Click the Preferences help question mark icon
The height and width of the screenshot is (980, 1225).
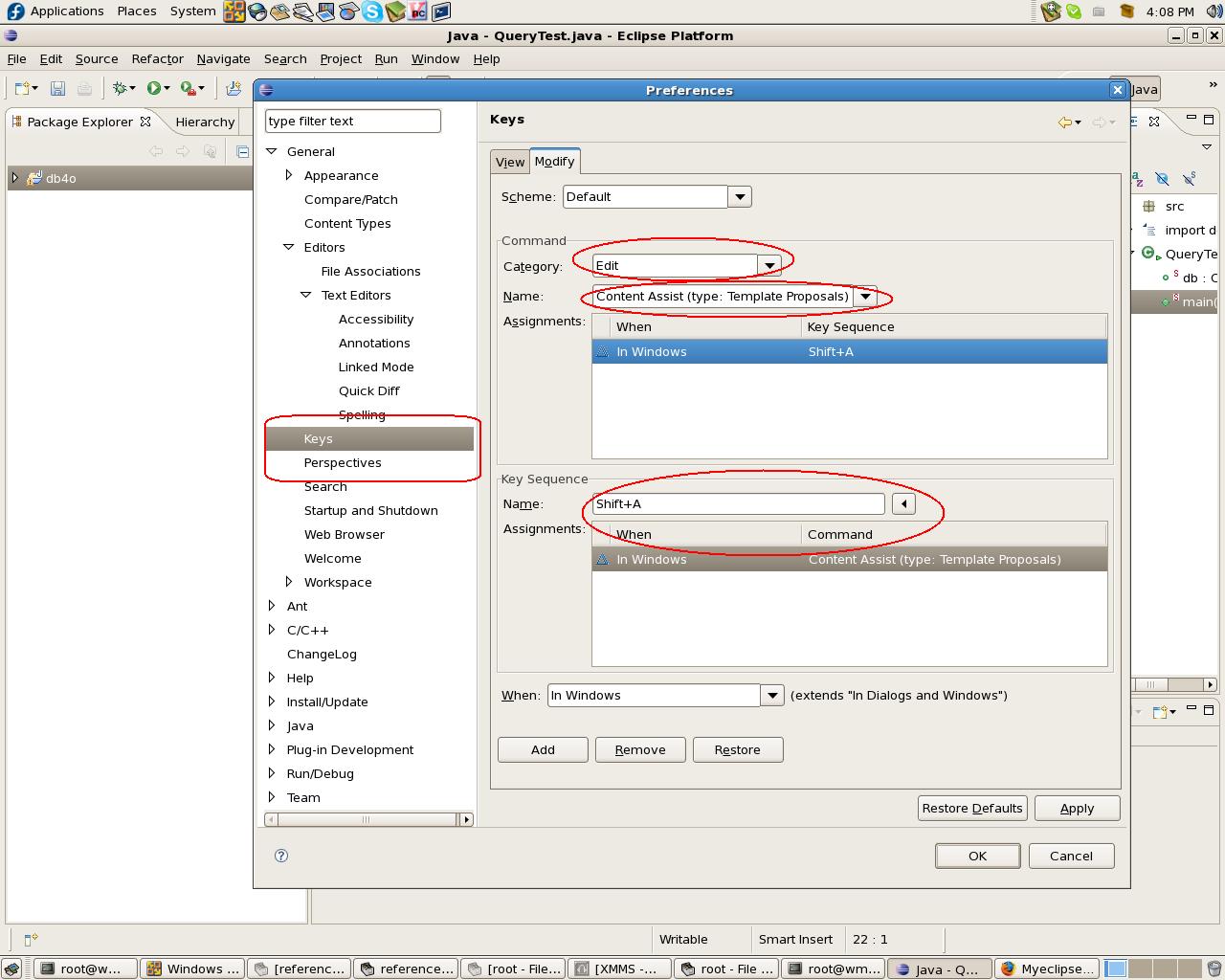point(281,856)
